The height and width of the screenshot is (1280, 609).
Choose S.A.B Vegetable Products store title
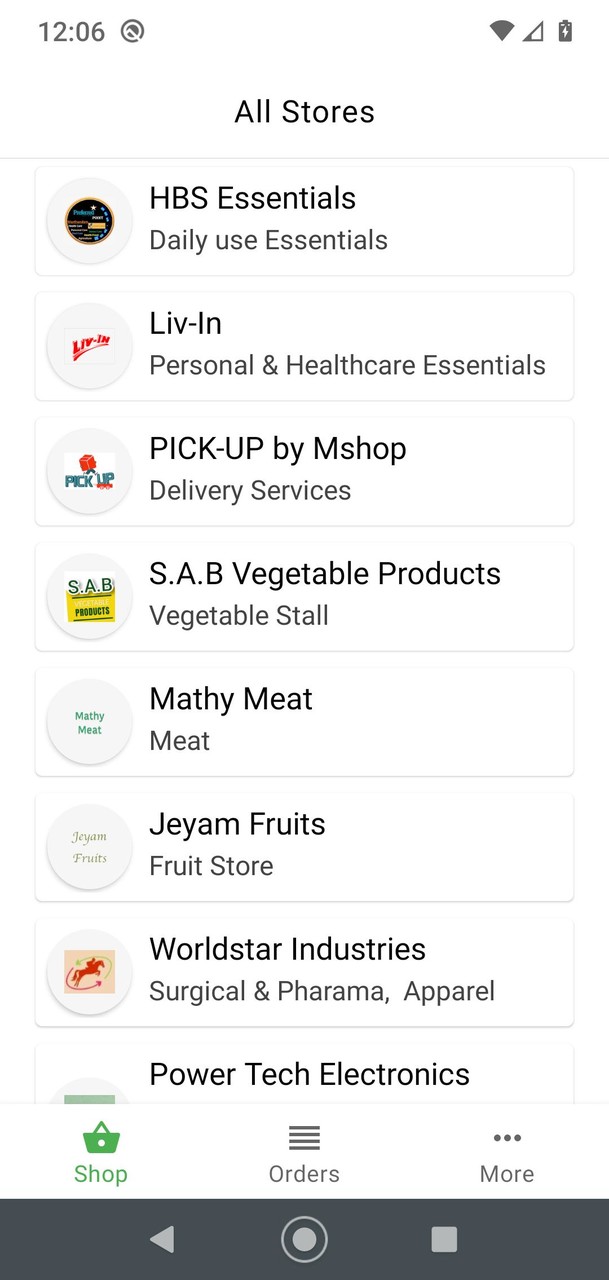(325, 574)
